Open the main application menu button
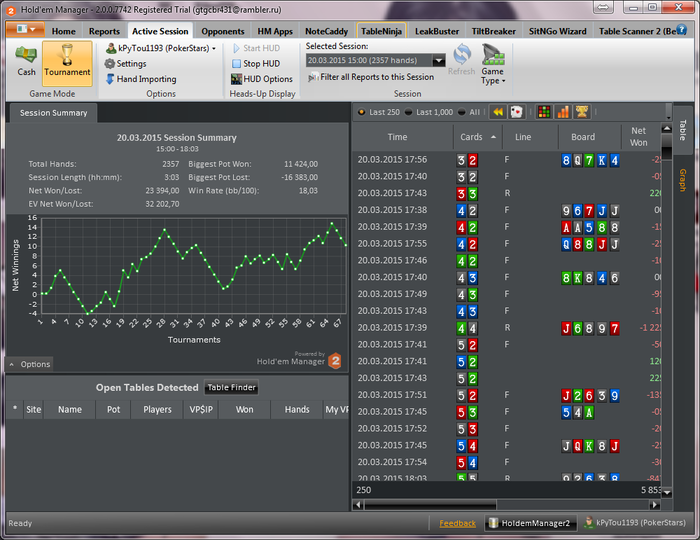Screen dimensions: 700x540 click(25, 29)
